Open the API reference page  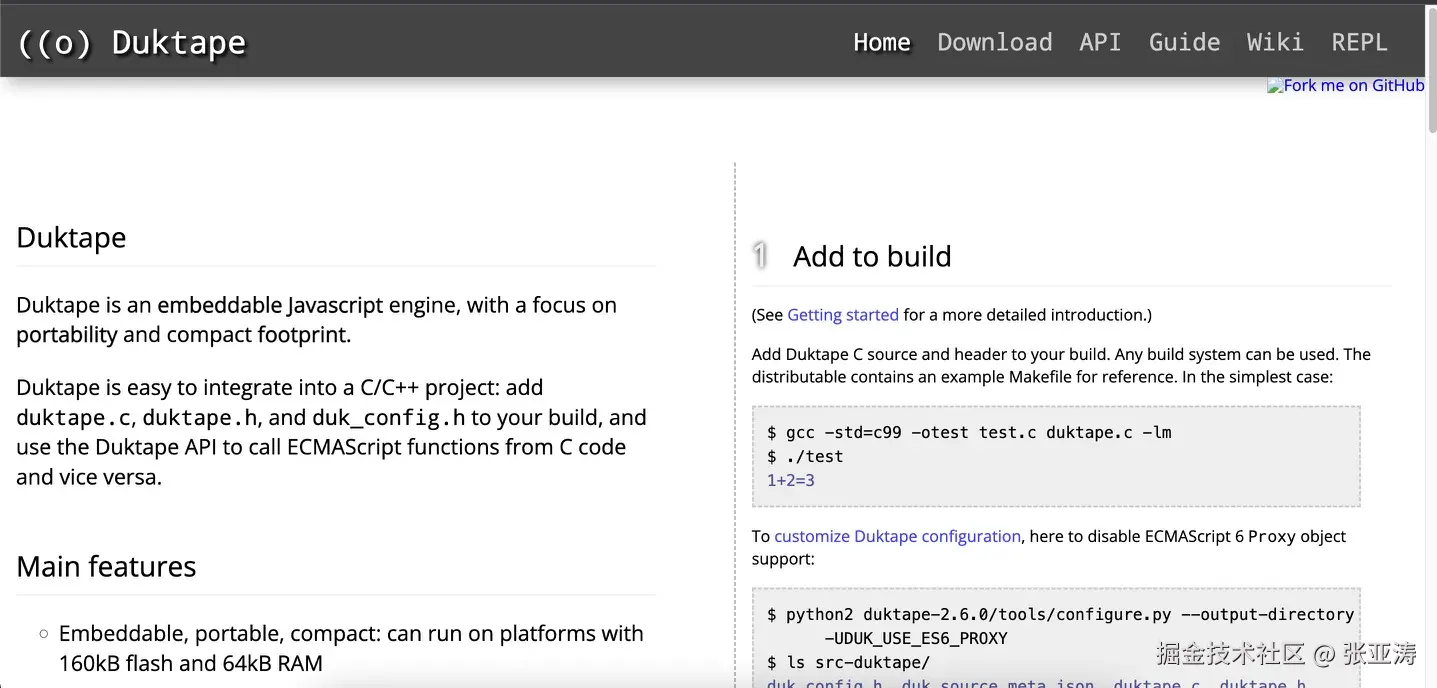tap(1100, 42)
